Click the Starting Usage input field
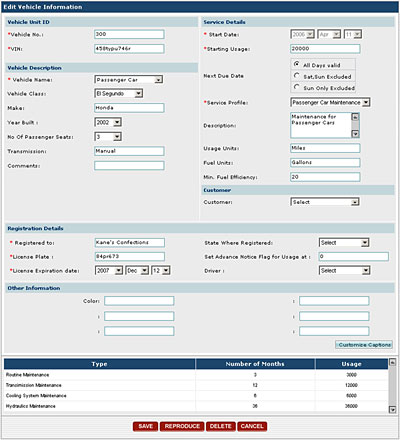This screenshot has width=400, height=440. 325,49
